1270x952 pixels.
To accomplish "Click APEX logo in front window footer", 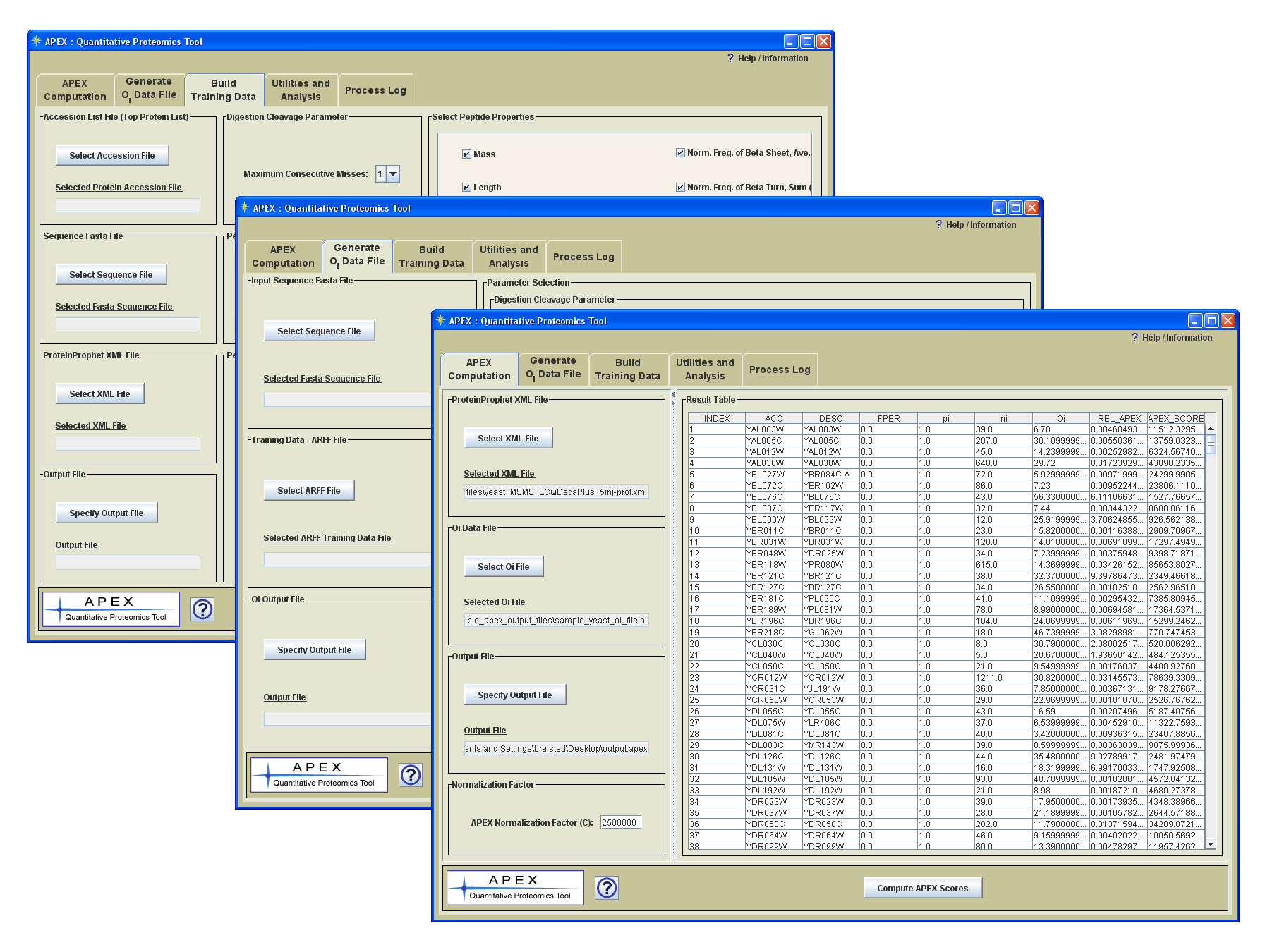I will click(515, 888).
